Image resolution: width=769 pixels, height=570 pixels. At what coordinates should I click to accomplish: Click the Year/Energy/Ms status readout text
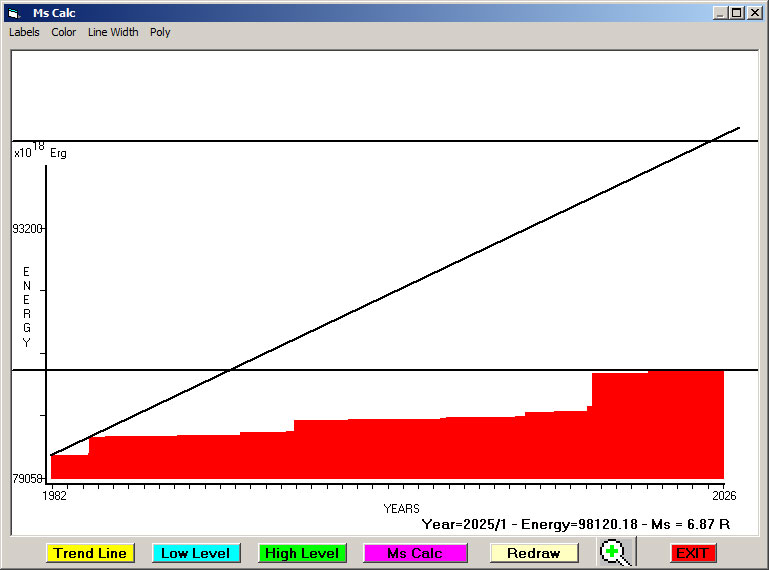pos(576,524)
